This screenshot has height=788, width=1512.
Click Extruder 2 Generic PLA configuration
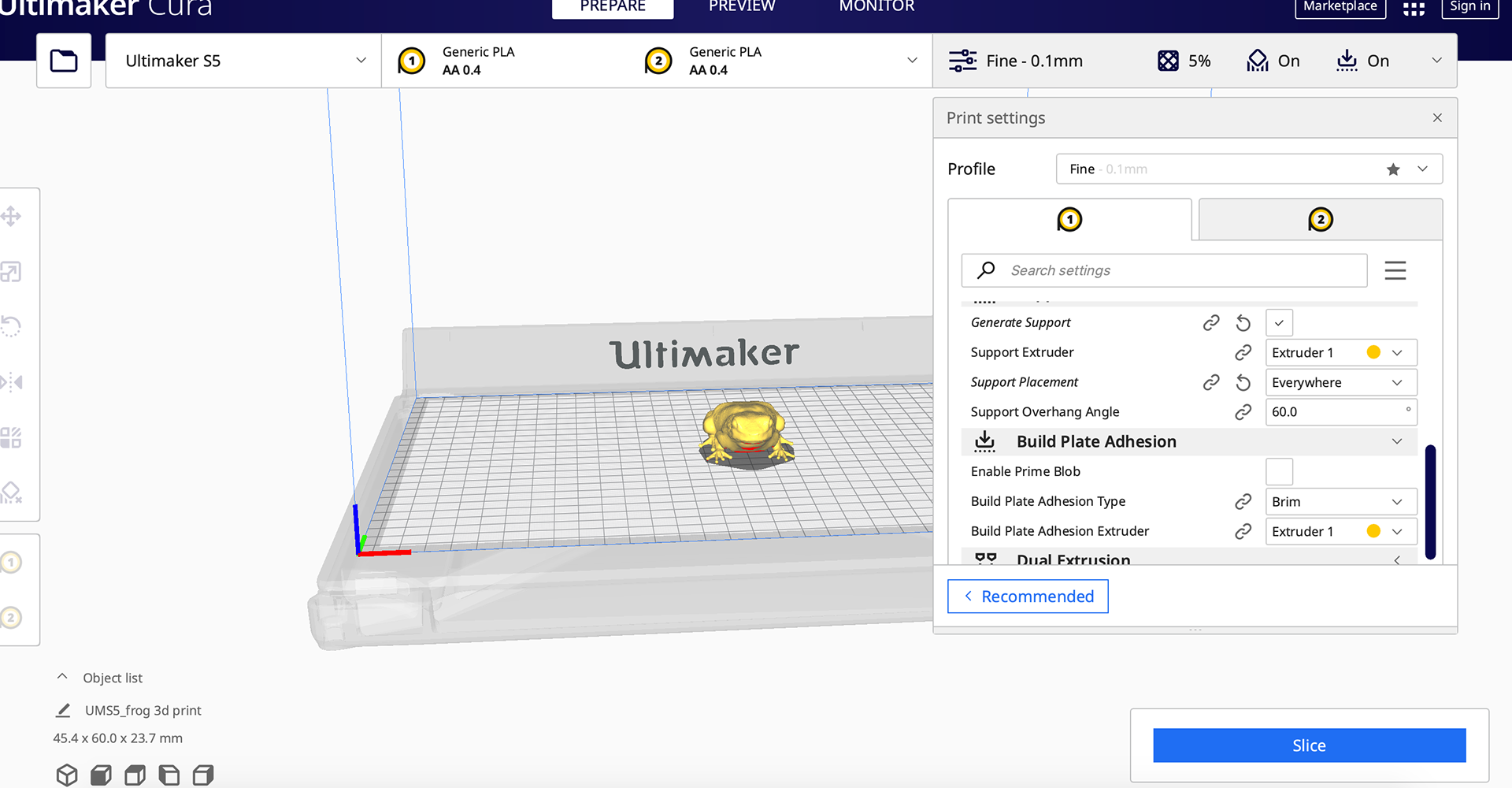(703, 61)
